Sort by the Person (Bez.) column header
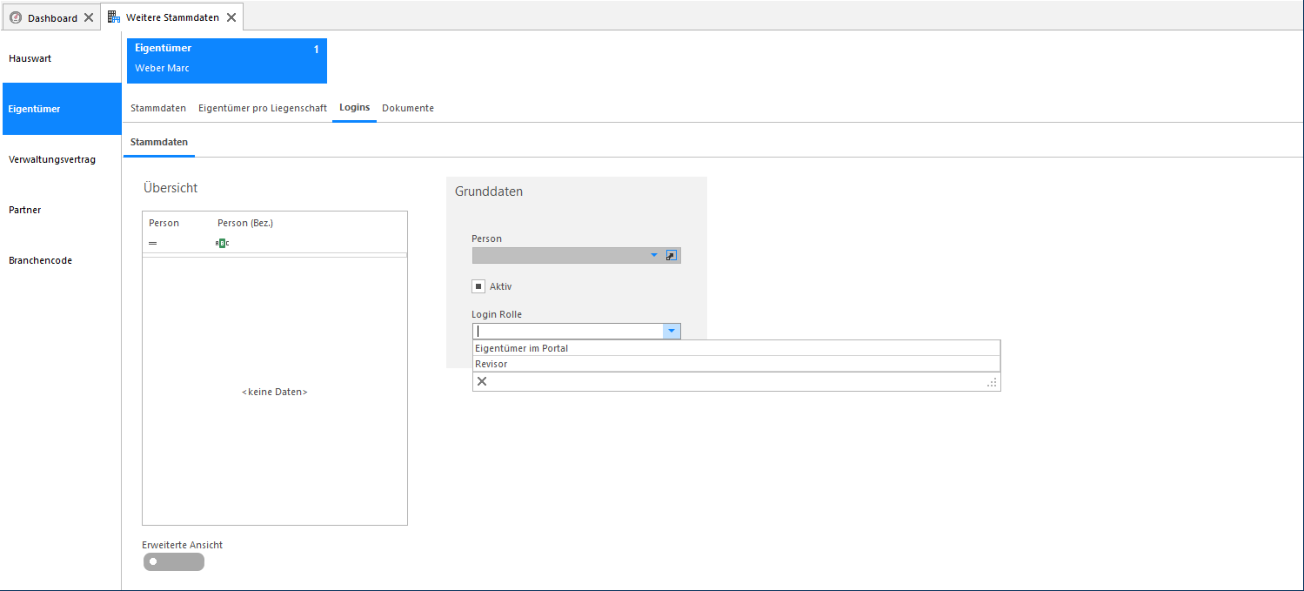This screenshot has width=1304, height=591. point(245,223)
